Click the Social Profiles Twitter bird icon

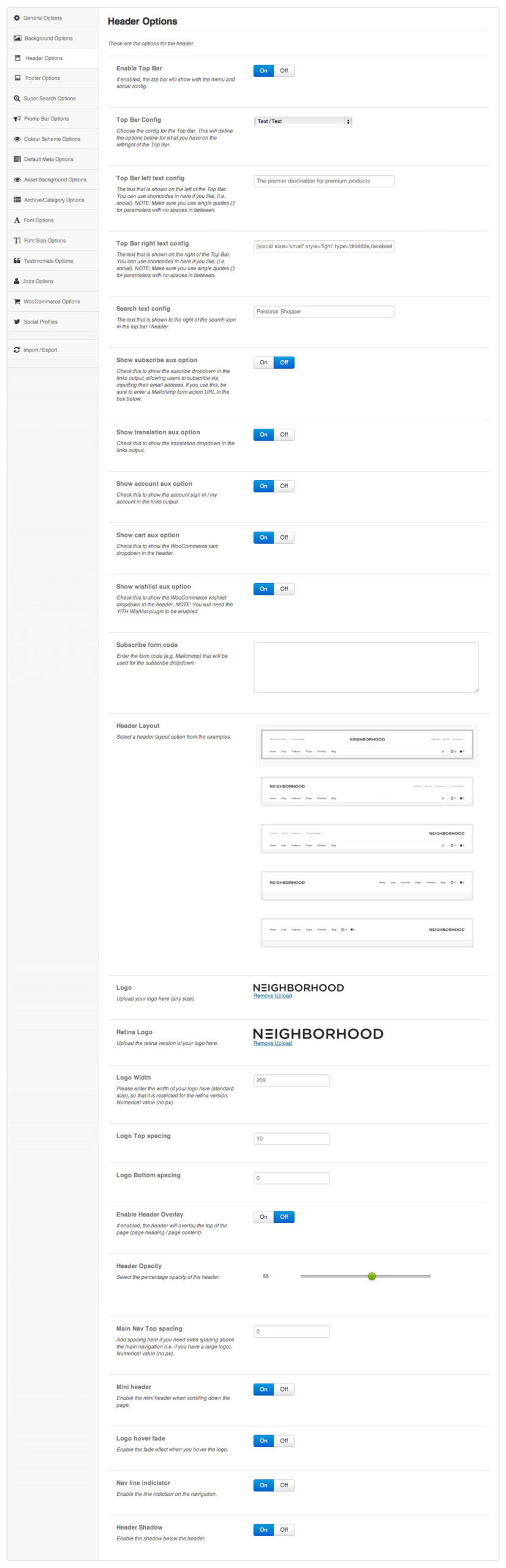pyautogui.click(x=17, y=322)
